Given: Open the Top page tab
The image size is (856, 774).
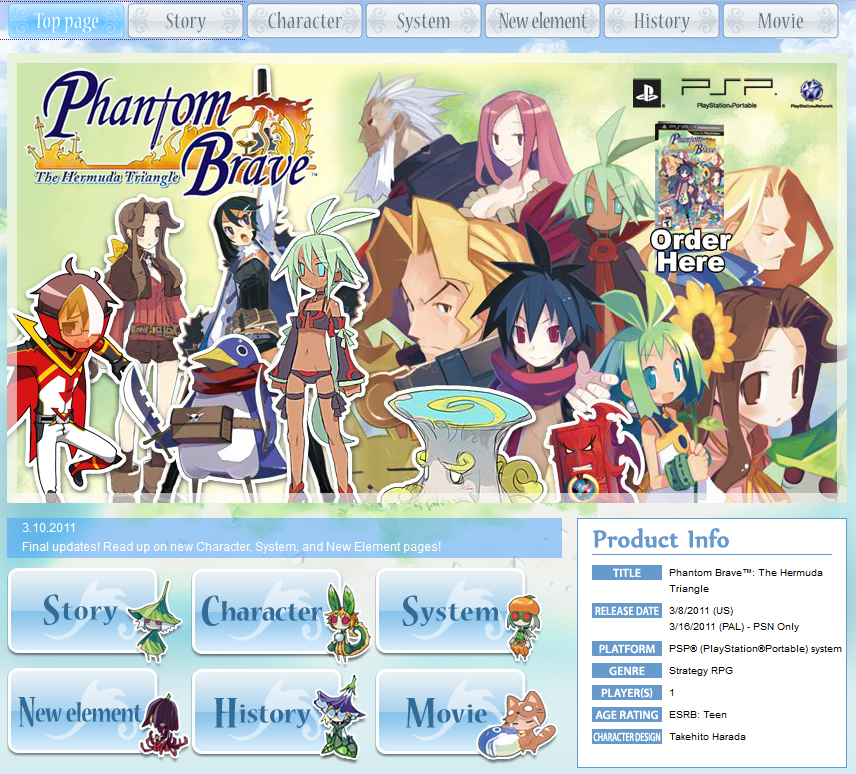Looking at the screenshot, I should tap(66, 21).
